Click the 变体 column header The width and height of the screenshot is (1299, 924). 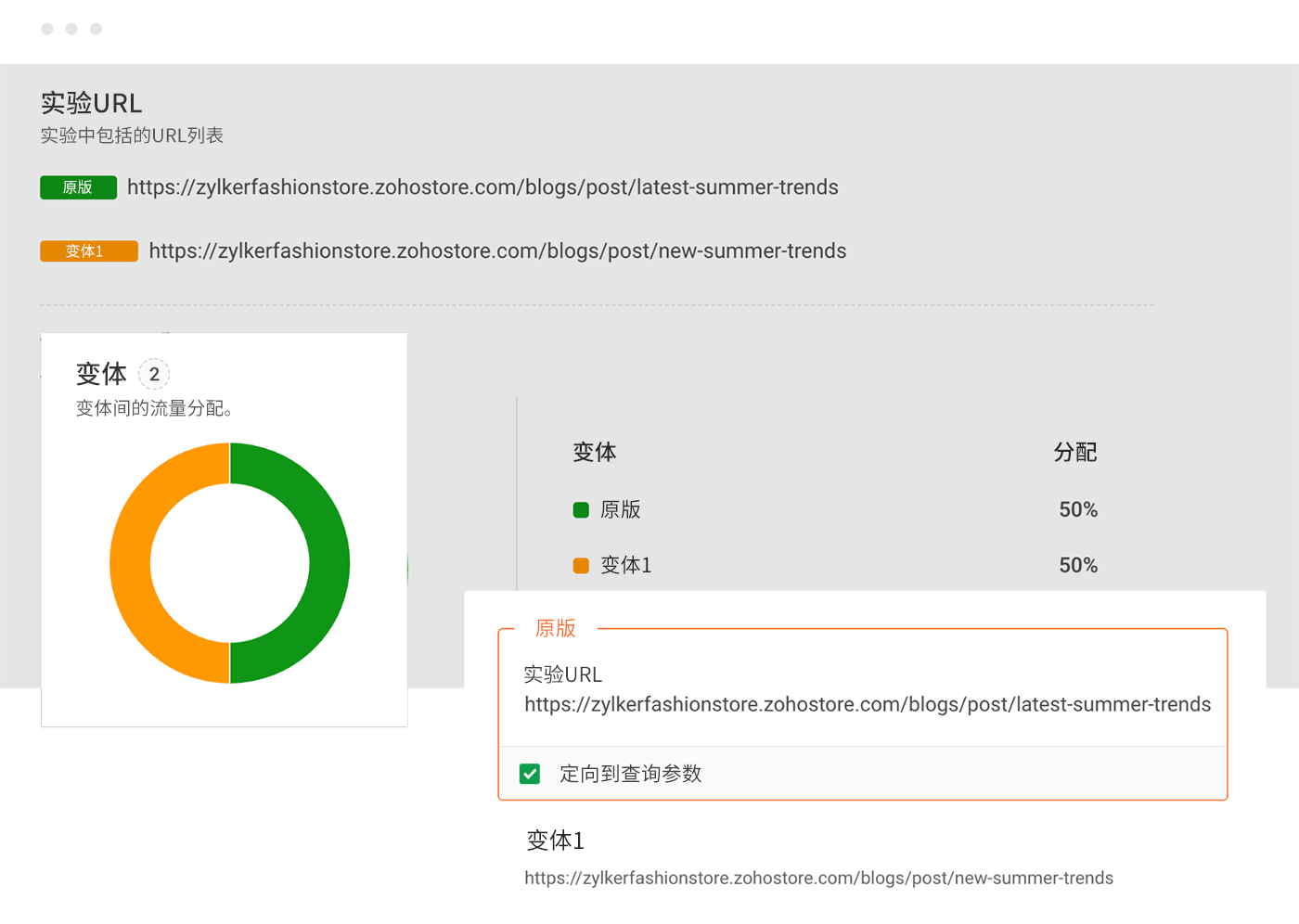tap(595, 452)
